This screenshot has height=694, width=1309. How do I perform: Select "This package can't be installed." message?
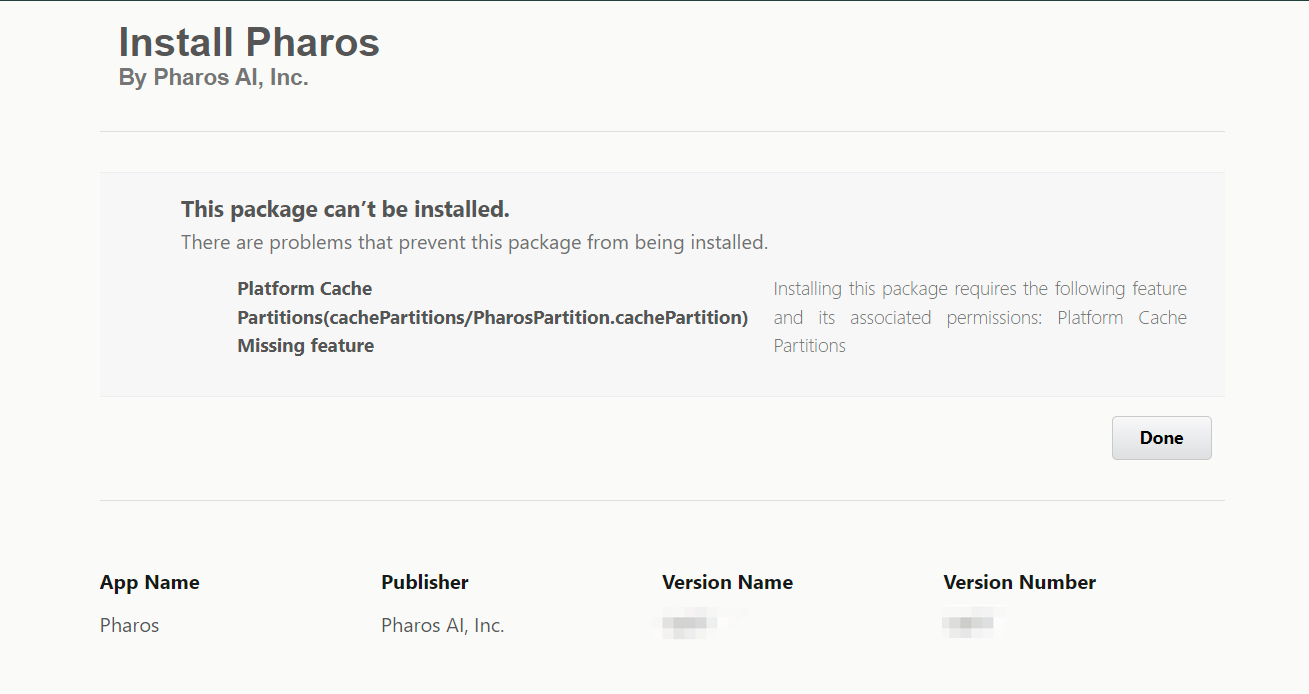tap(345, 209)
